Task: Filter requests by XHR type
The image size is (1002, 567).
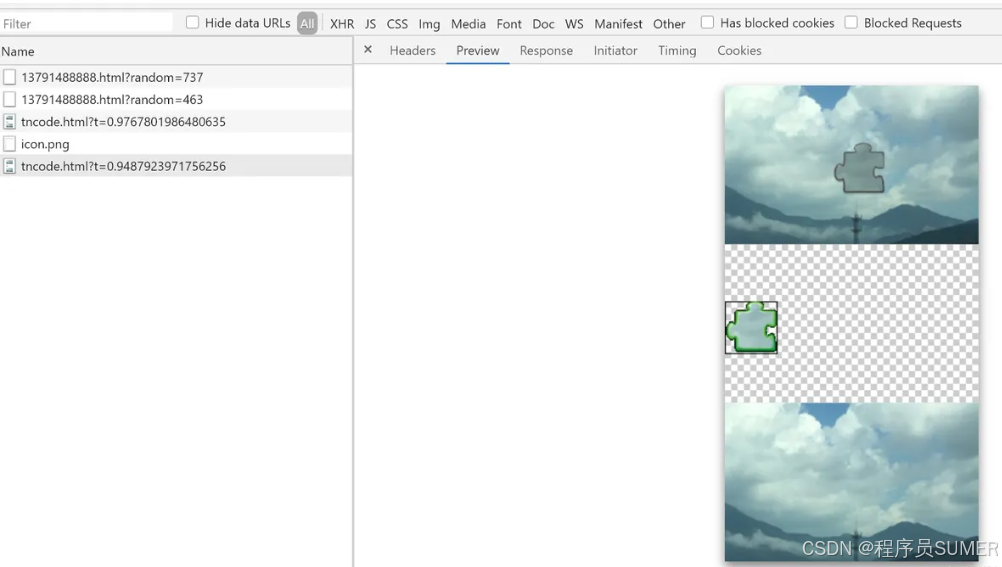Action: tap(342, 24)
